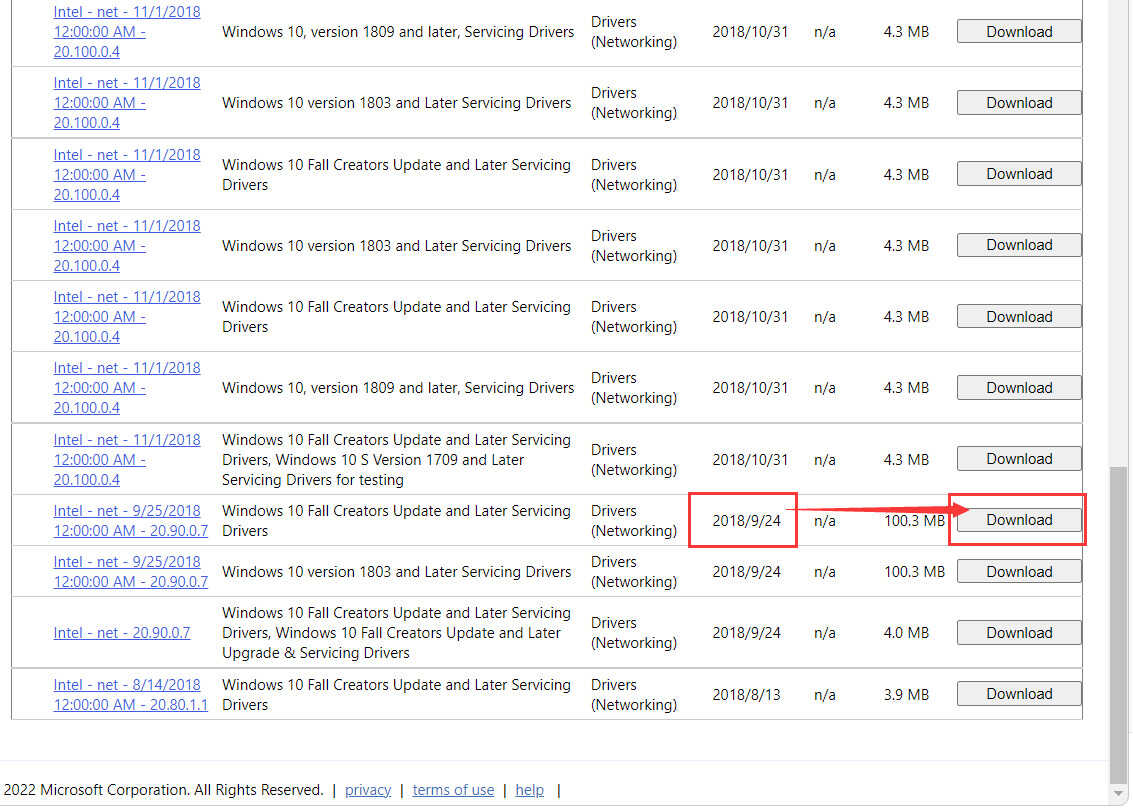The image size is (1133, 808).
Task: Select the 4.0 MB size cell
Action: (906, 633)
